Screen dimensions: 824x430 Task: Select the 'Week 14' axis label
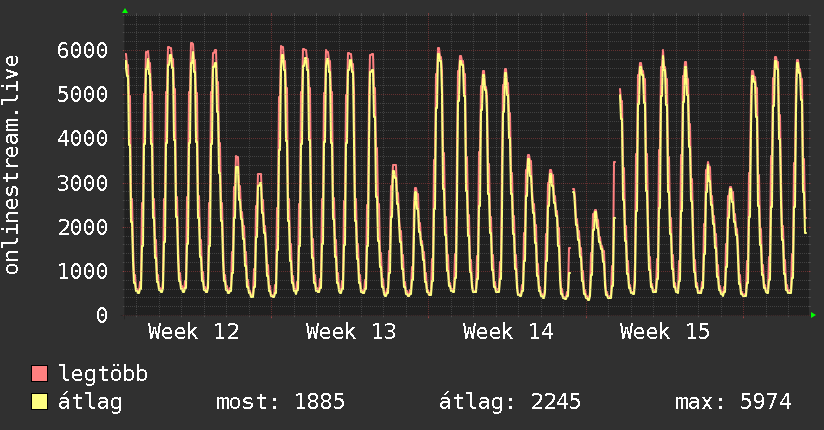(508, 332)
